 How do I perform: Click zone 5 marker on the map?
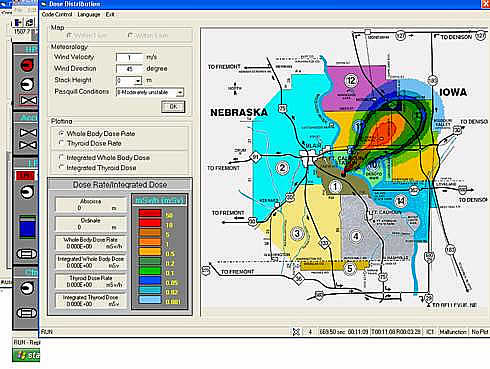350,268
